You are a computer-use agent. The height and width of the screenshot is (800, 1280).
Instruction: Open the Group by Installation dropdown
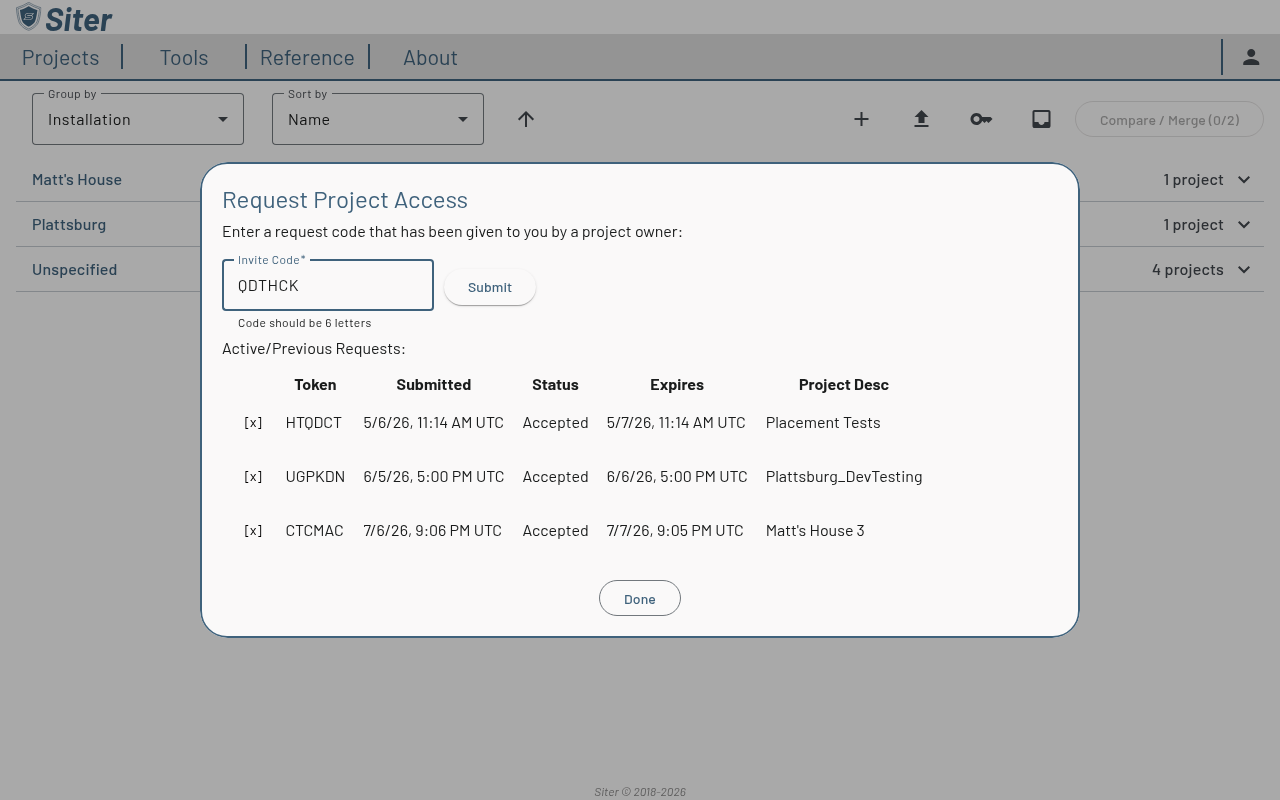[138, 119]
